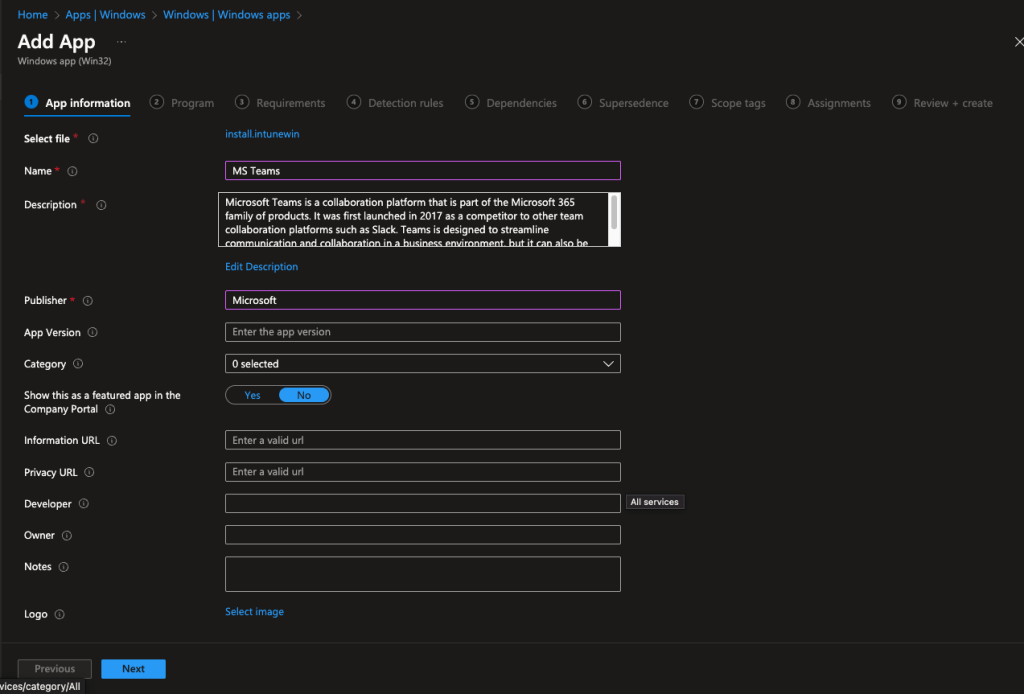Image resolution: width=1024 pixels, height=694 pixels.
Task: Expand the Category dropdown
Action: click(422, 364)
